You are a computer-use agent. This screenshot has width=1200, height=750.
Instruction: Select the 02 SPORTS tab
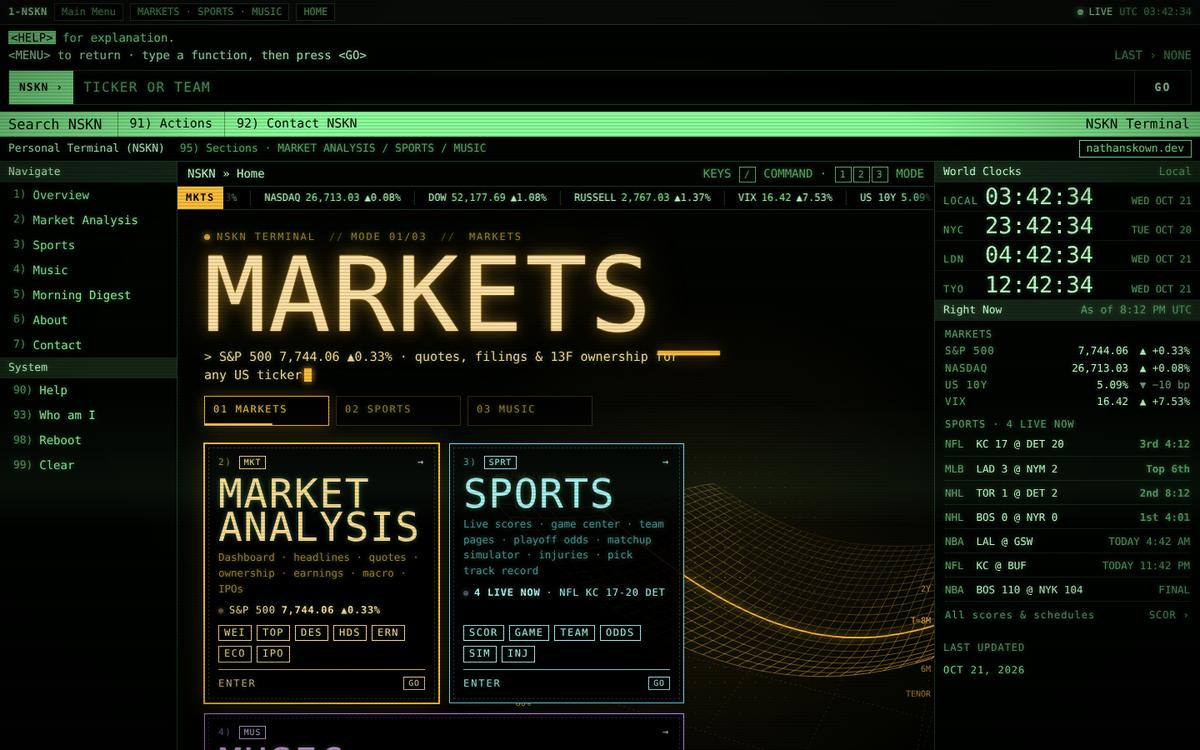[398, 410]
